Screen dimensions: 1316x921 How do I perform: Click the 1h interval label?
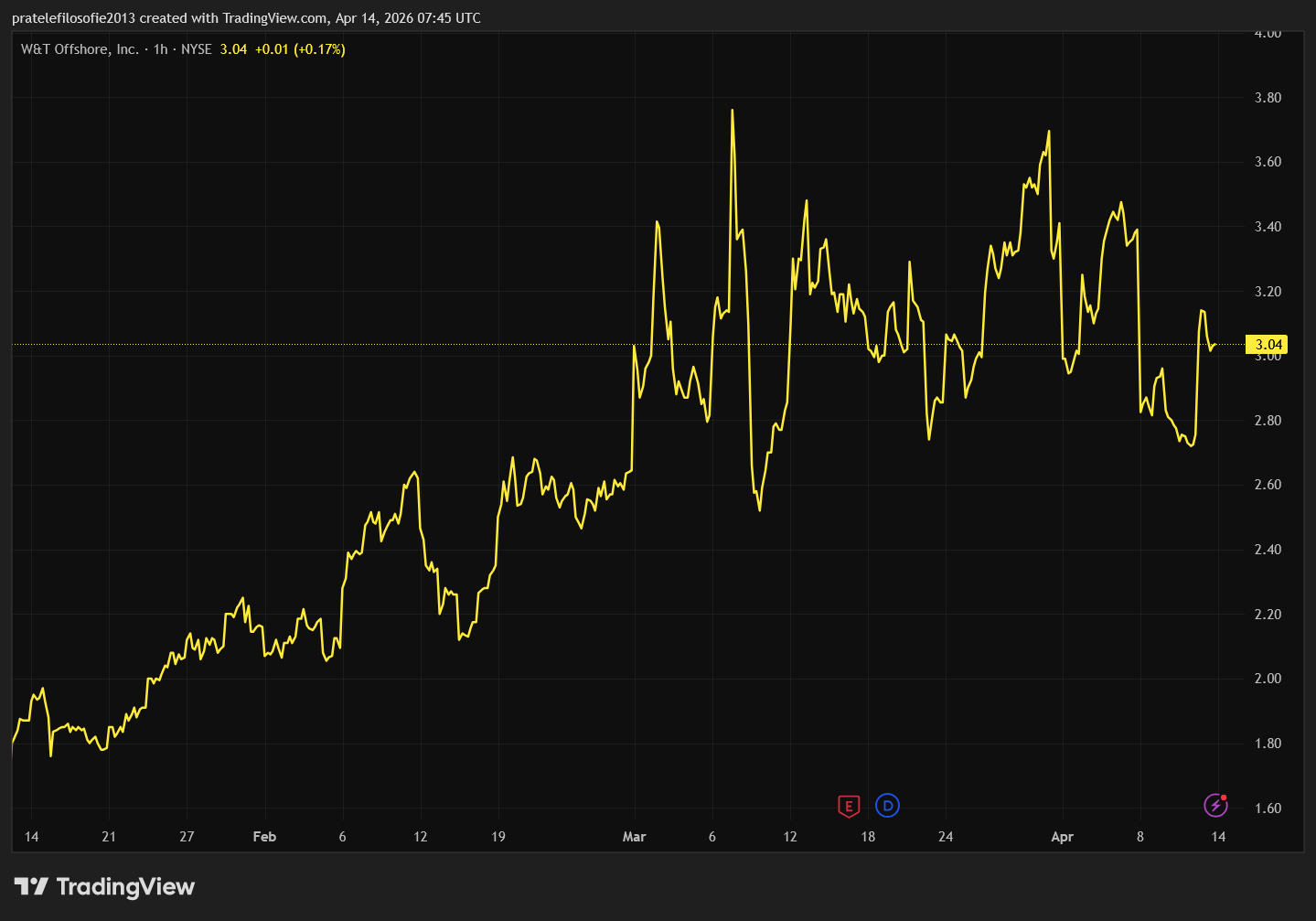pyautogui.click(x=160, y=49)
